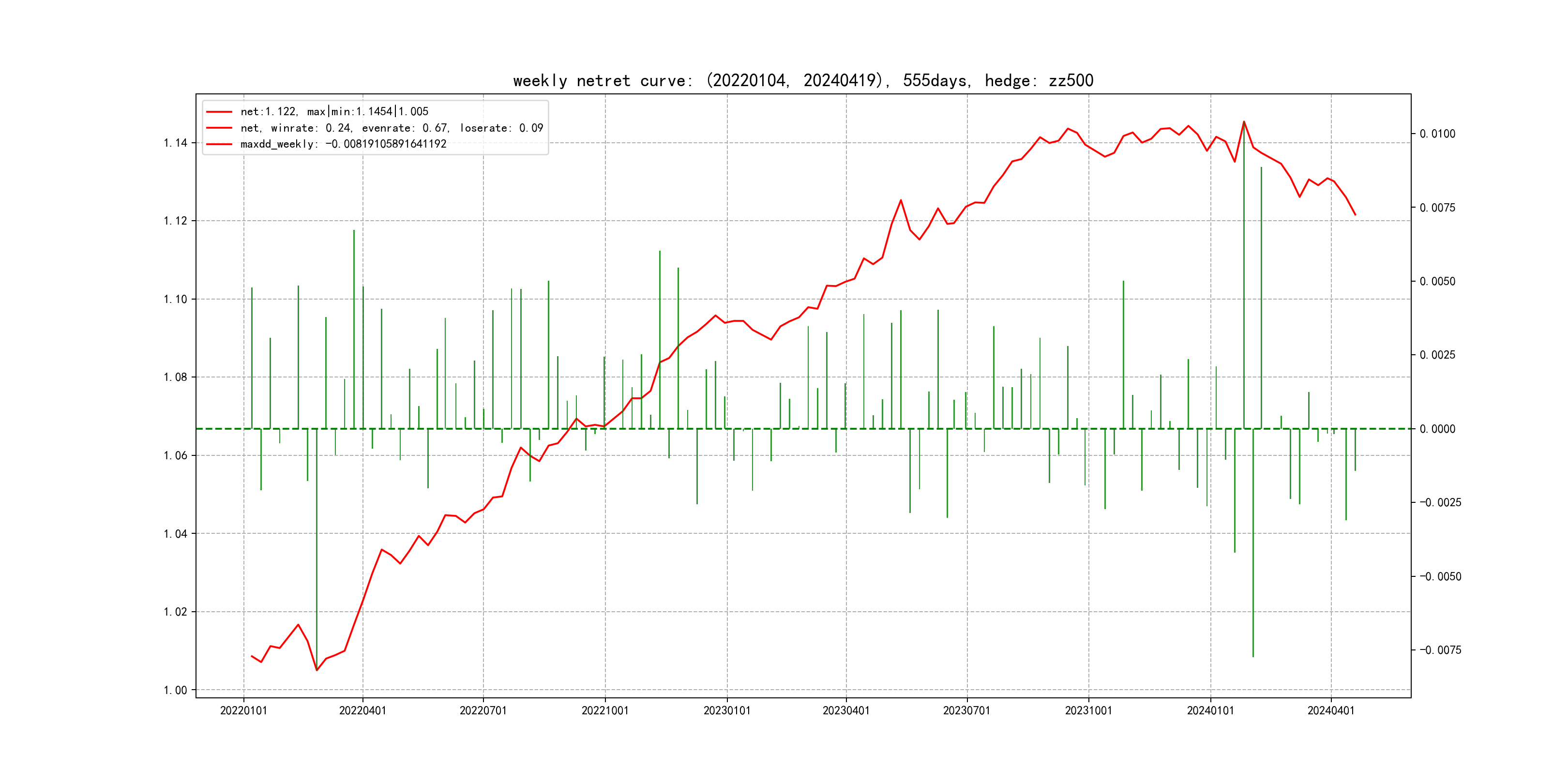Image resolution: width=1568 pixels, height=784 pixels.
Task: Click the 1.08 left axis tick label
Action: pos(175,377)
